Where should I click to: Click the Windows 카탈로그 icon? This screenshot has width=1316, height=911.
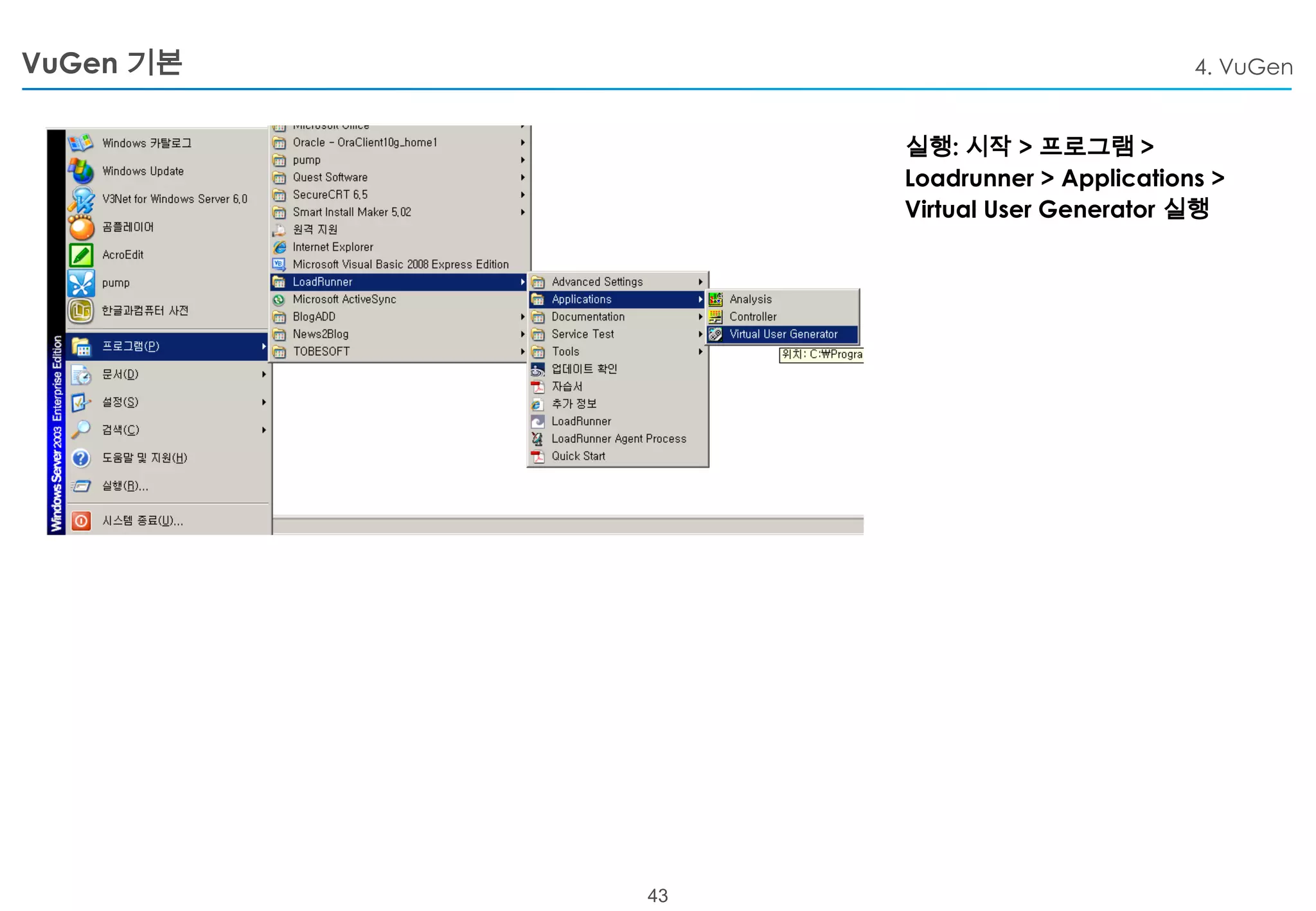[x=81, y=143]
